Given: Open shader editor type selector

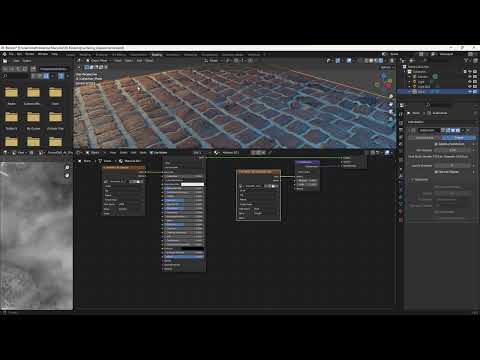Looking at the screenshot, I should point(79,153).
